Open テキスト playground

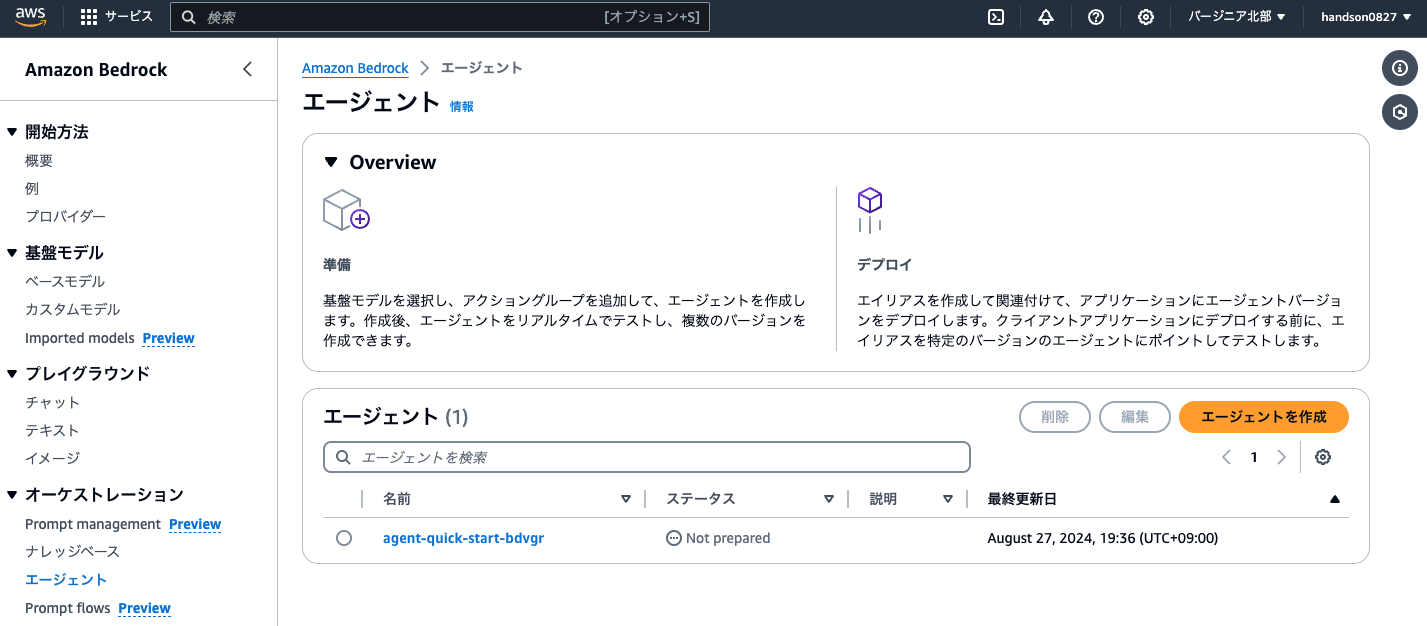[x=52, y=430]
